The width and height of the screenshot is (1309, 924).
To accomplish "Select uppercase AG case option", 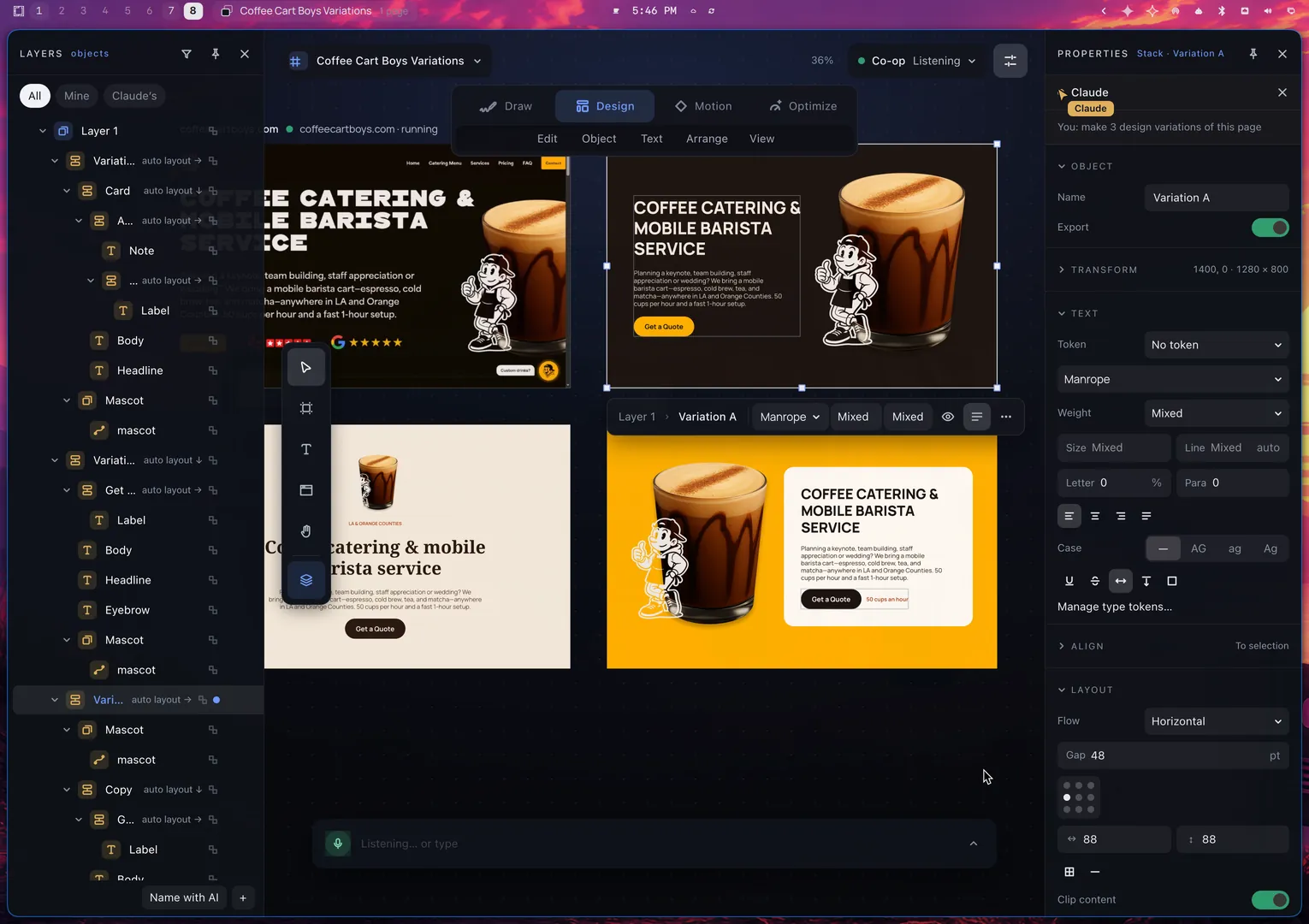I will pos(1199,548).
